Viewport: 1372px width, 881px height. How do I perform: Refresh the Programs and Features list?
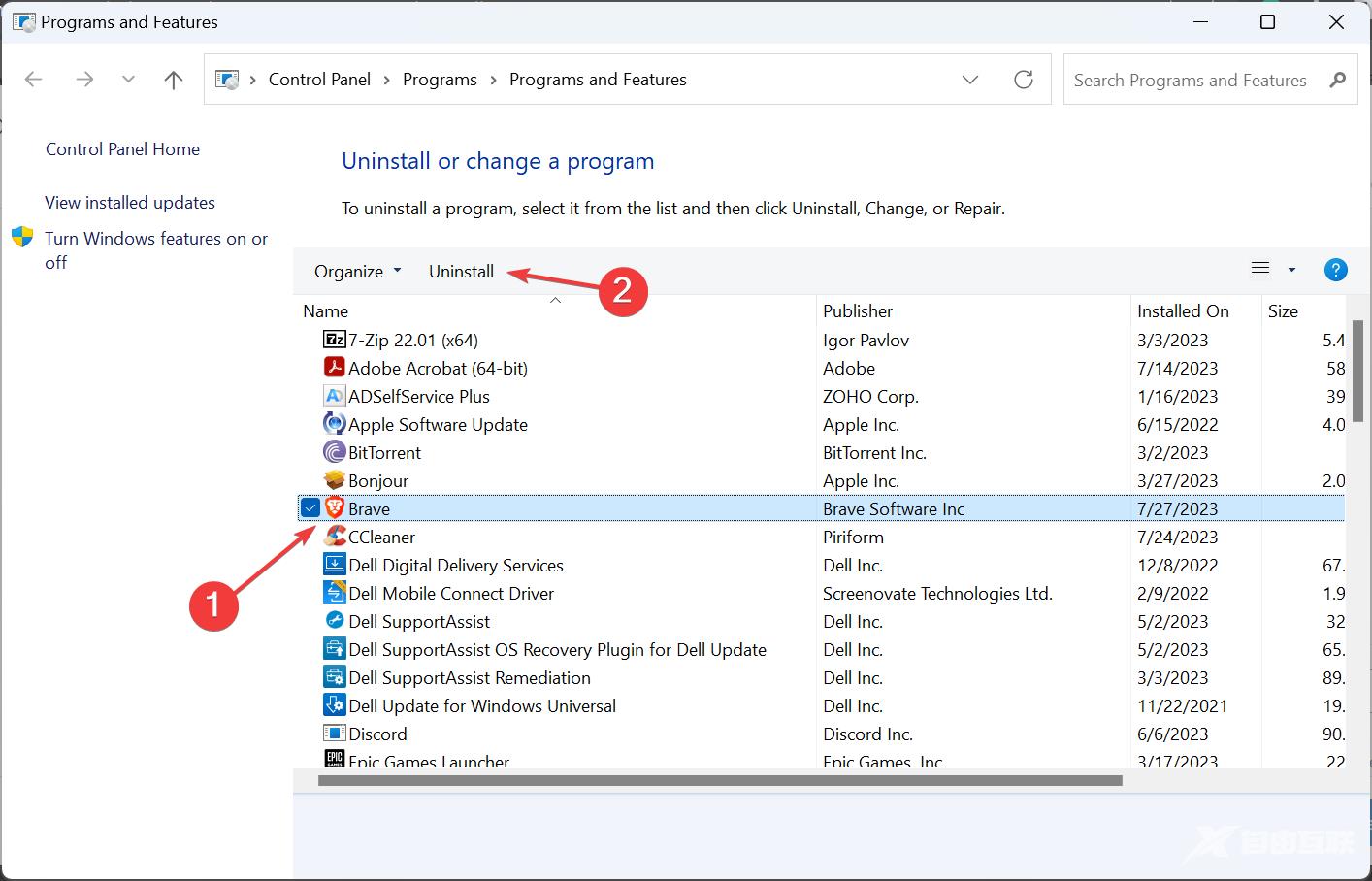tap(1024, 80)
